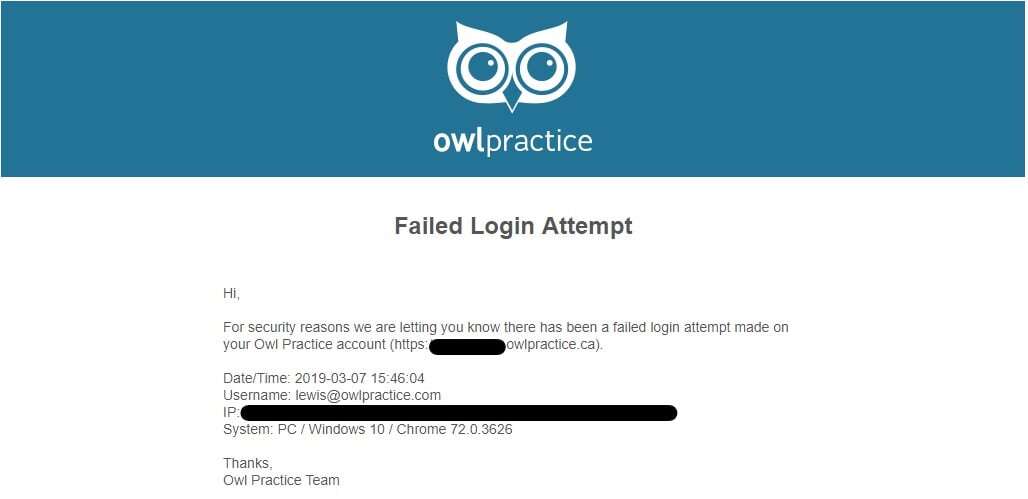Click the owlpractice wordmark text
Viewport: 1028px width, 499px height.
pos(513,141)
